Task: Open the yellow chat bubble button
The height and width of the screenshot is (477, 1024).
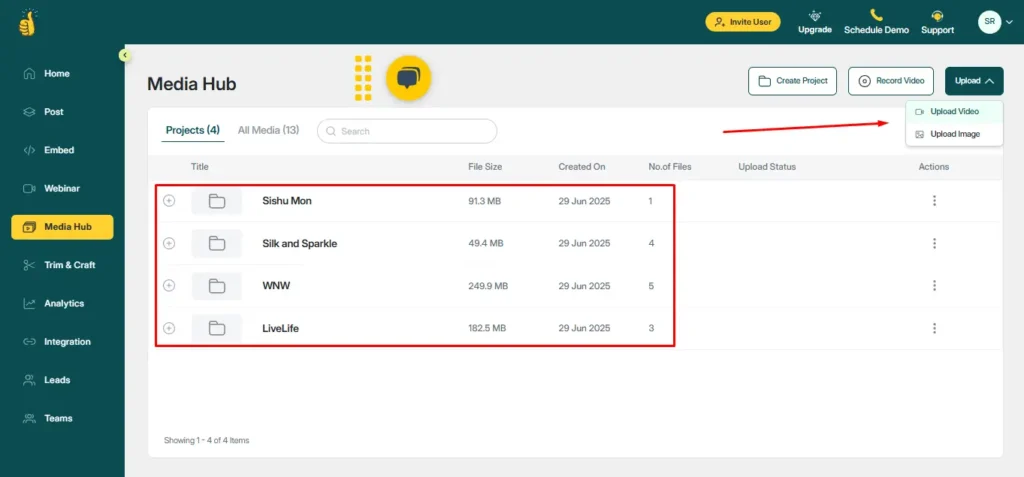Action: click(x=408, y=78)
